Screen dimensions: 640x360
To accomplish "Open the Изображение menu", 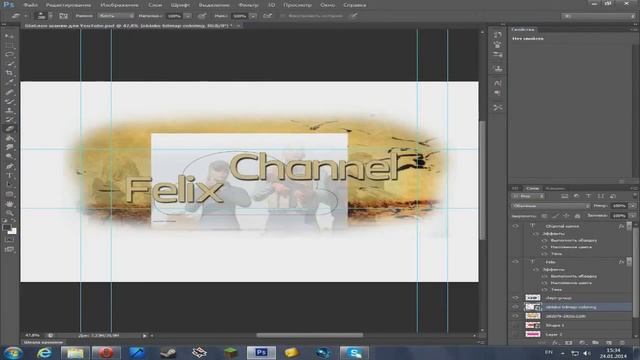I will click(x=119, y=5).
